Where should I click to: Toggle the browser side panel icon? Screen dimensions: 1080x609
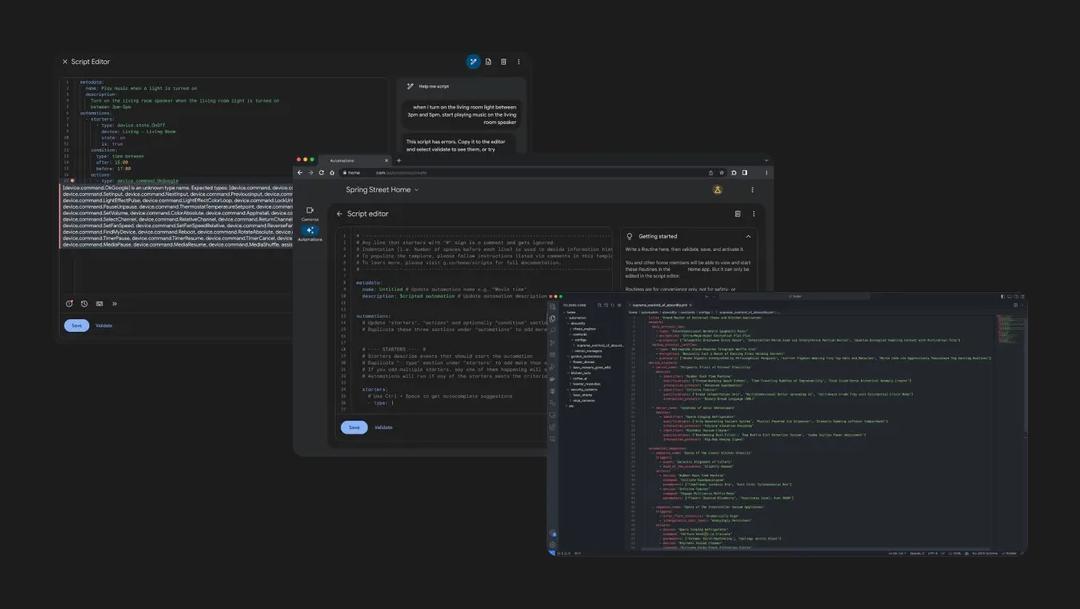point(745,172)
